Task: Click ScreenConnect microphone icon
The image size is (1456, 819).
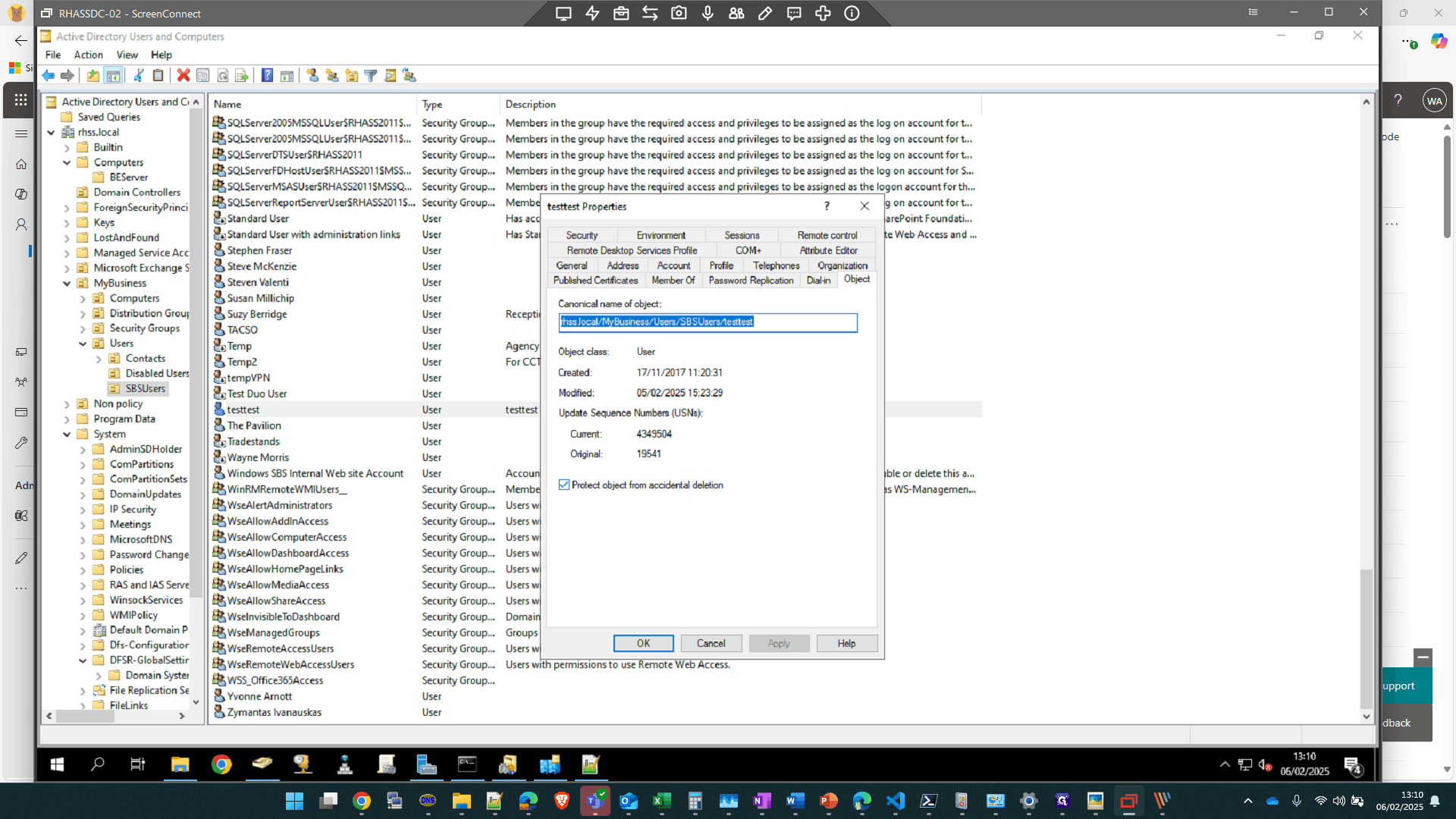Action: click(708, 13)
